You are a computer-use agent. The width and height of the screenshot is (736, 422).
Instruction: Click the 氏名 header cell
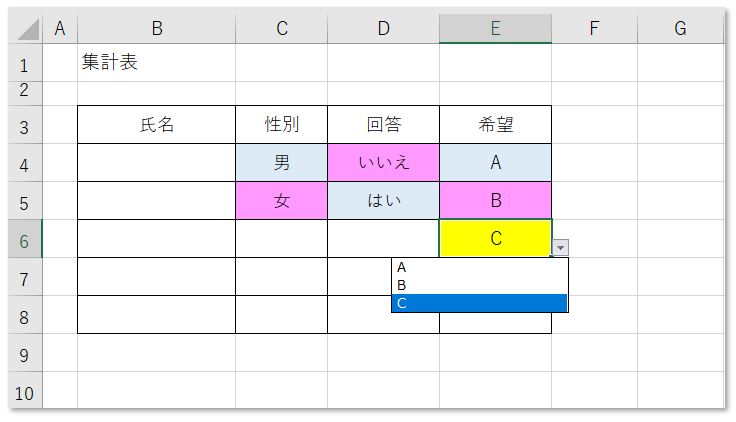pos(156,124)
